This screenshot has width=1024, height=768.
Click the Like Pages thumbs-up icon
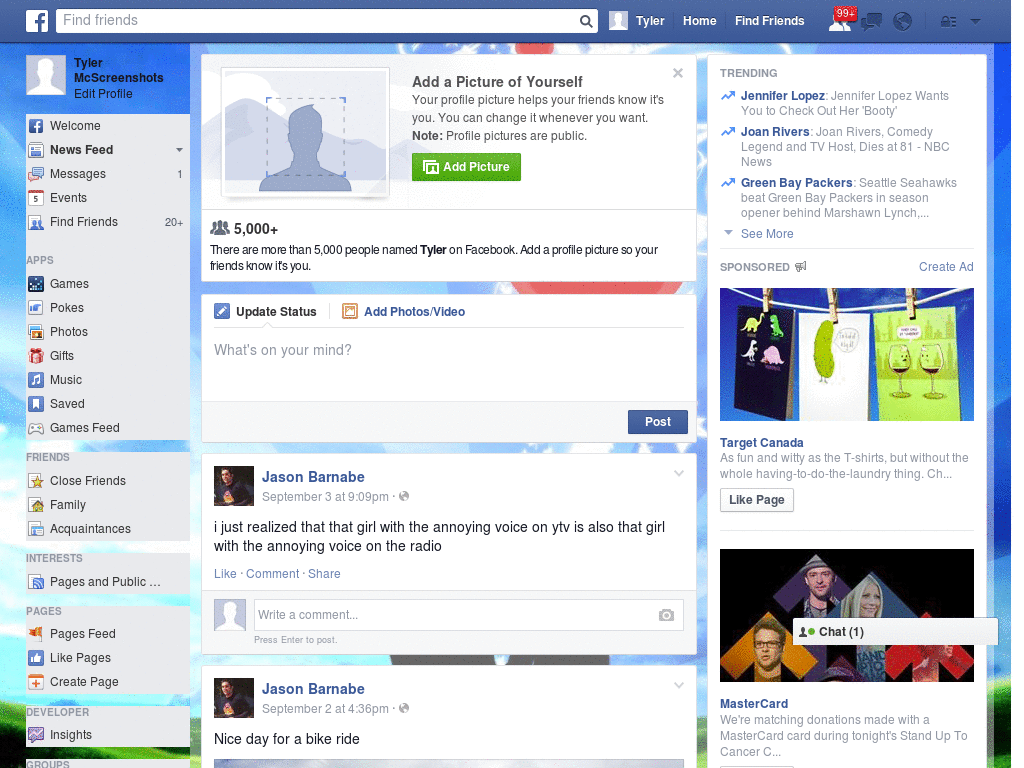click(x=36, y=658)
